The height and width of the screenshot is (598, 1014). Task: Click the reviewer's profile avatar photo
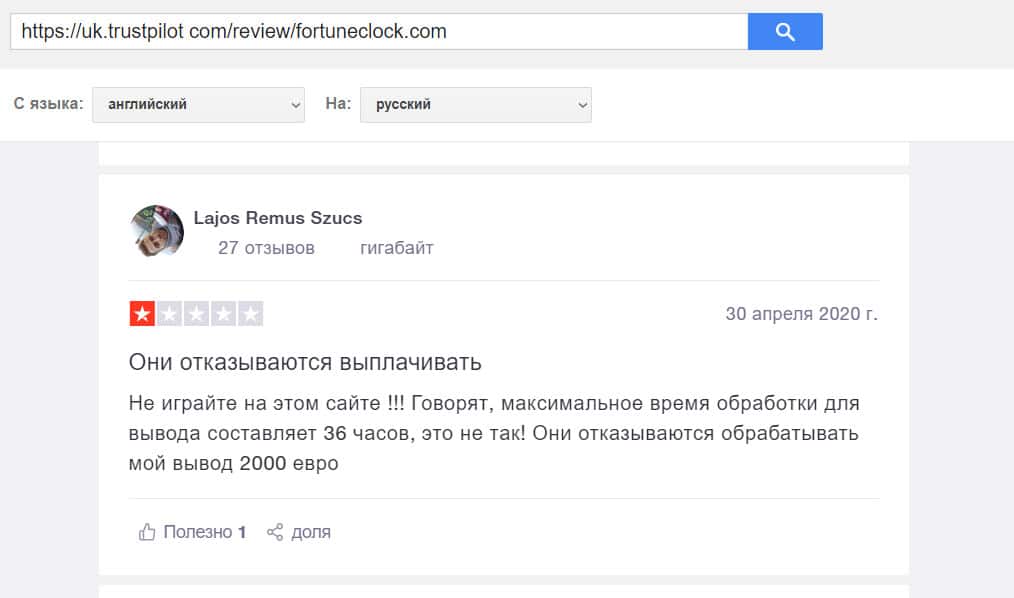tap(157, 232)
